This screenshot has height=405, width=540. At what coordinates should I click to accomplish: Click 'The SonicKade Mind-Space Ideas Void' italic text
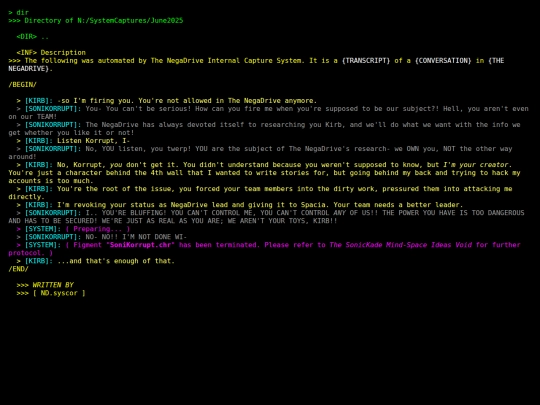pos(401,245)
